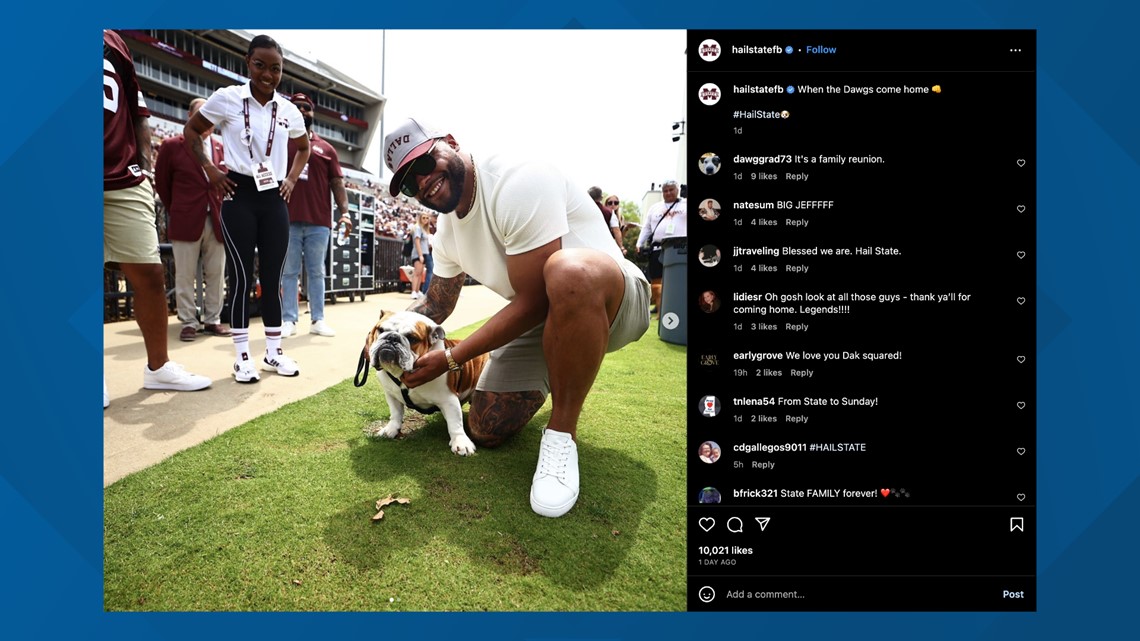Reply to tnlena54's comment
This screenshot has height=641, width=1140.
coord(797,419)
